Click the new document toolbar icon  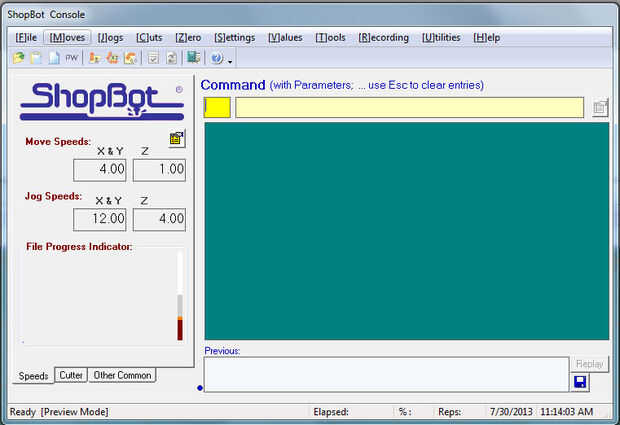(x=54, y=58)
